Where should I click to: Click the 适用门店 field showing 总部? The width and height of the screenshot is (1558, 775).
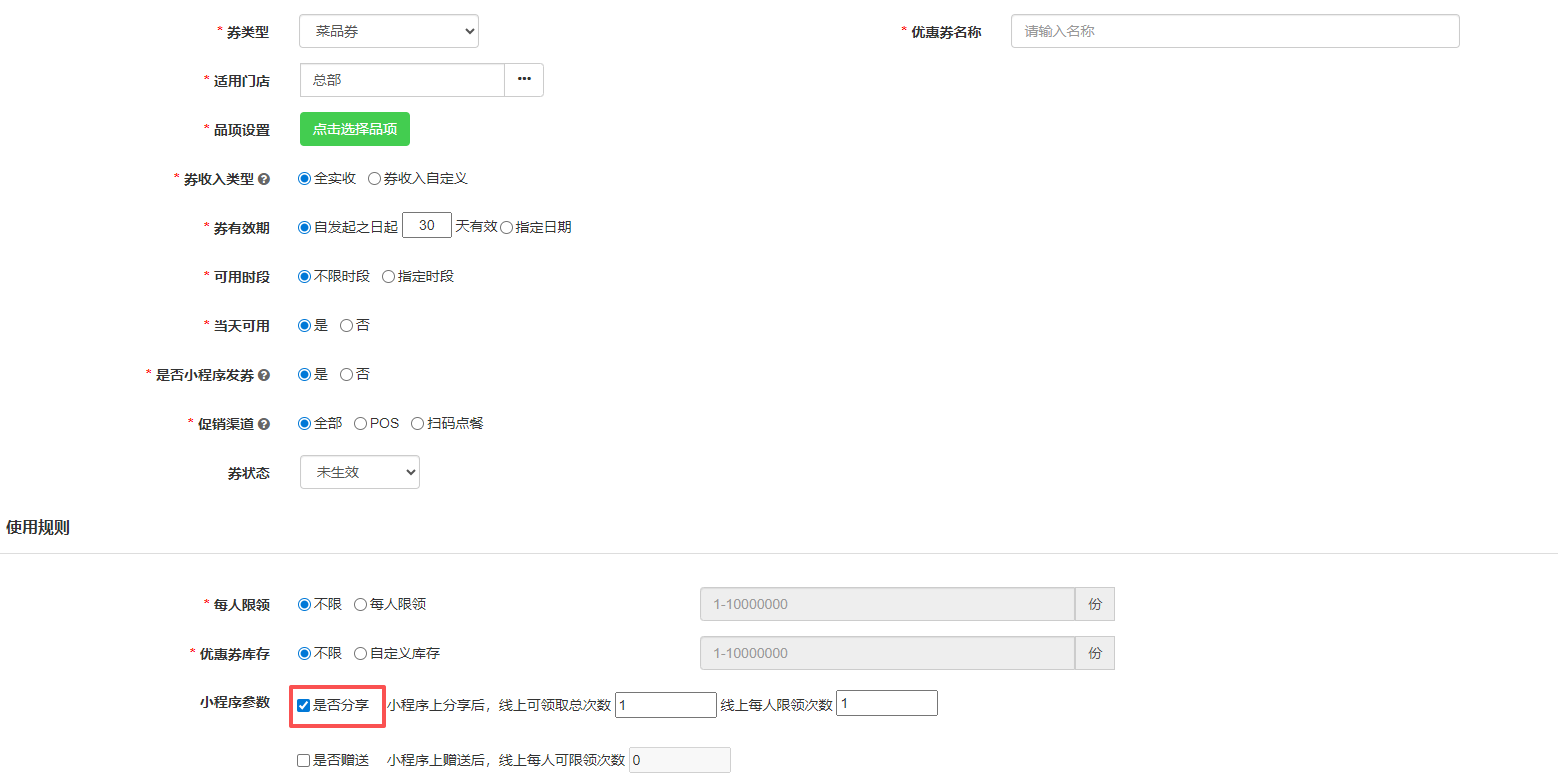402,80
